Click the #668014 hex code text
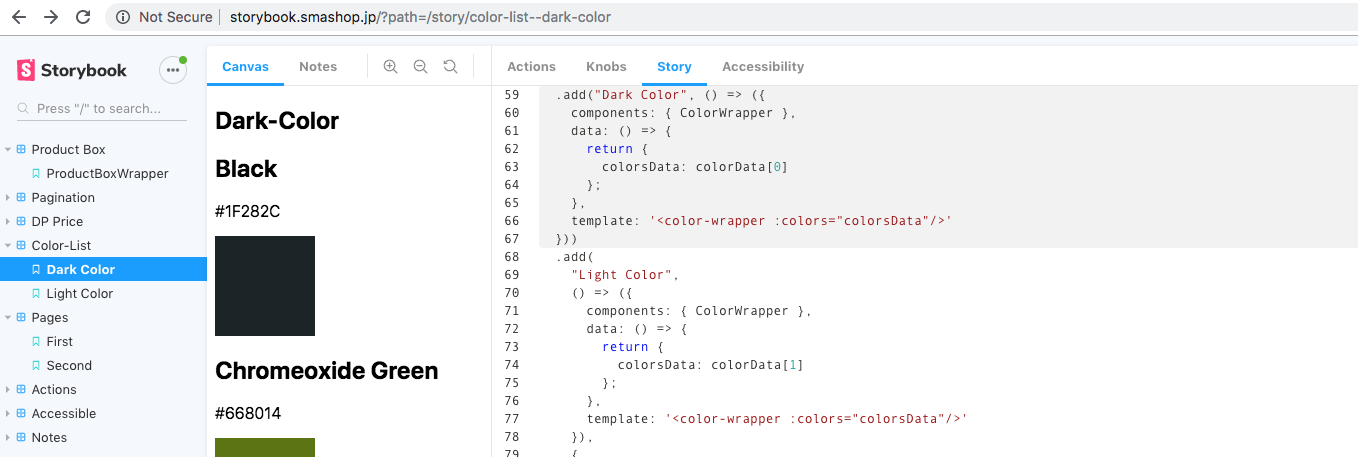Screen dimensions: 1358x457 coord(247,413)
